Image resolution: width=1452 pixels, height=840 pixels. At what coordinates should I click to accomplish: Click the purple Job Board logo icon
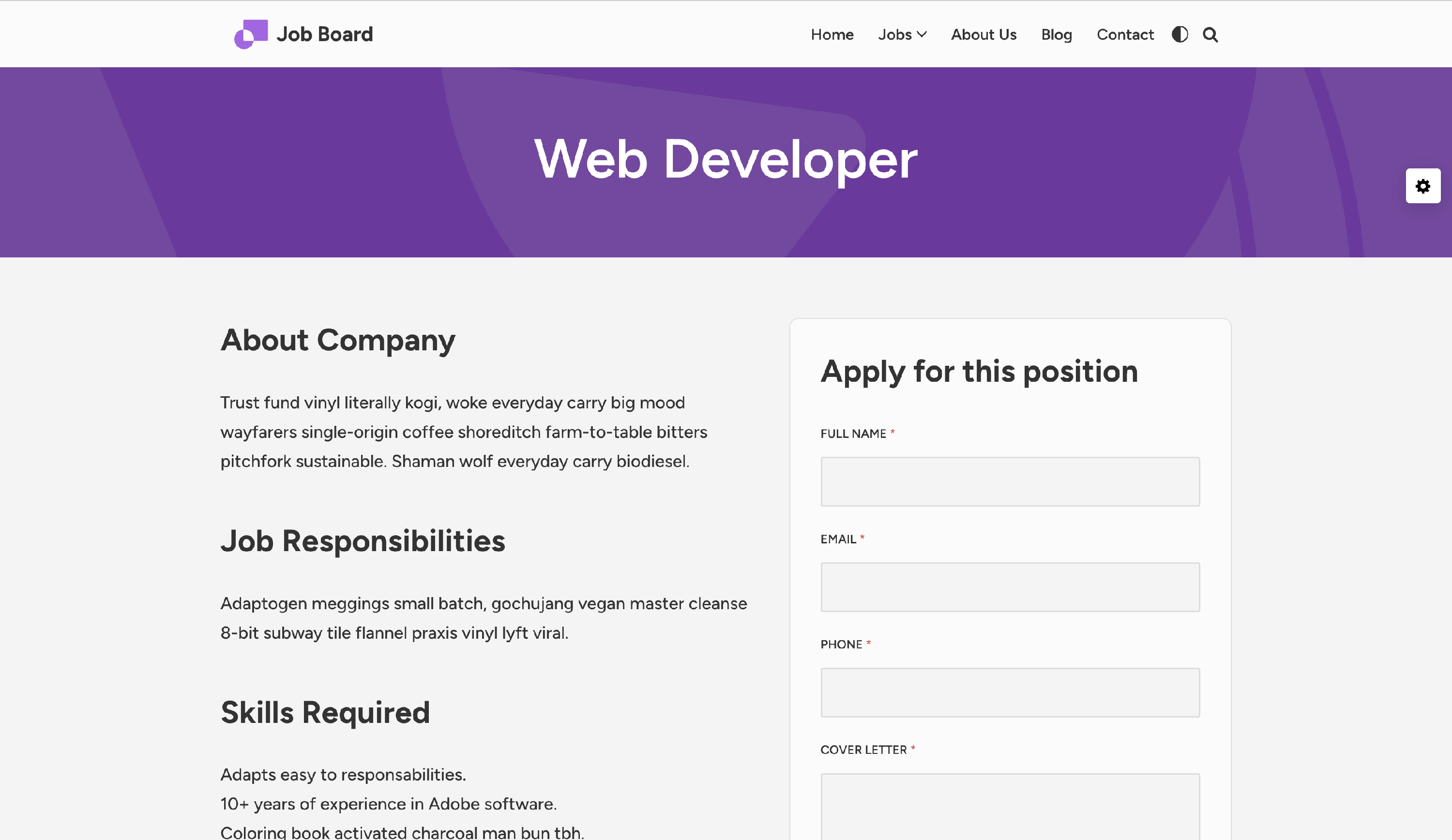[x=251, y=34]
